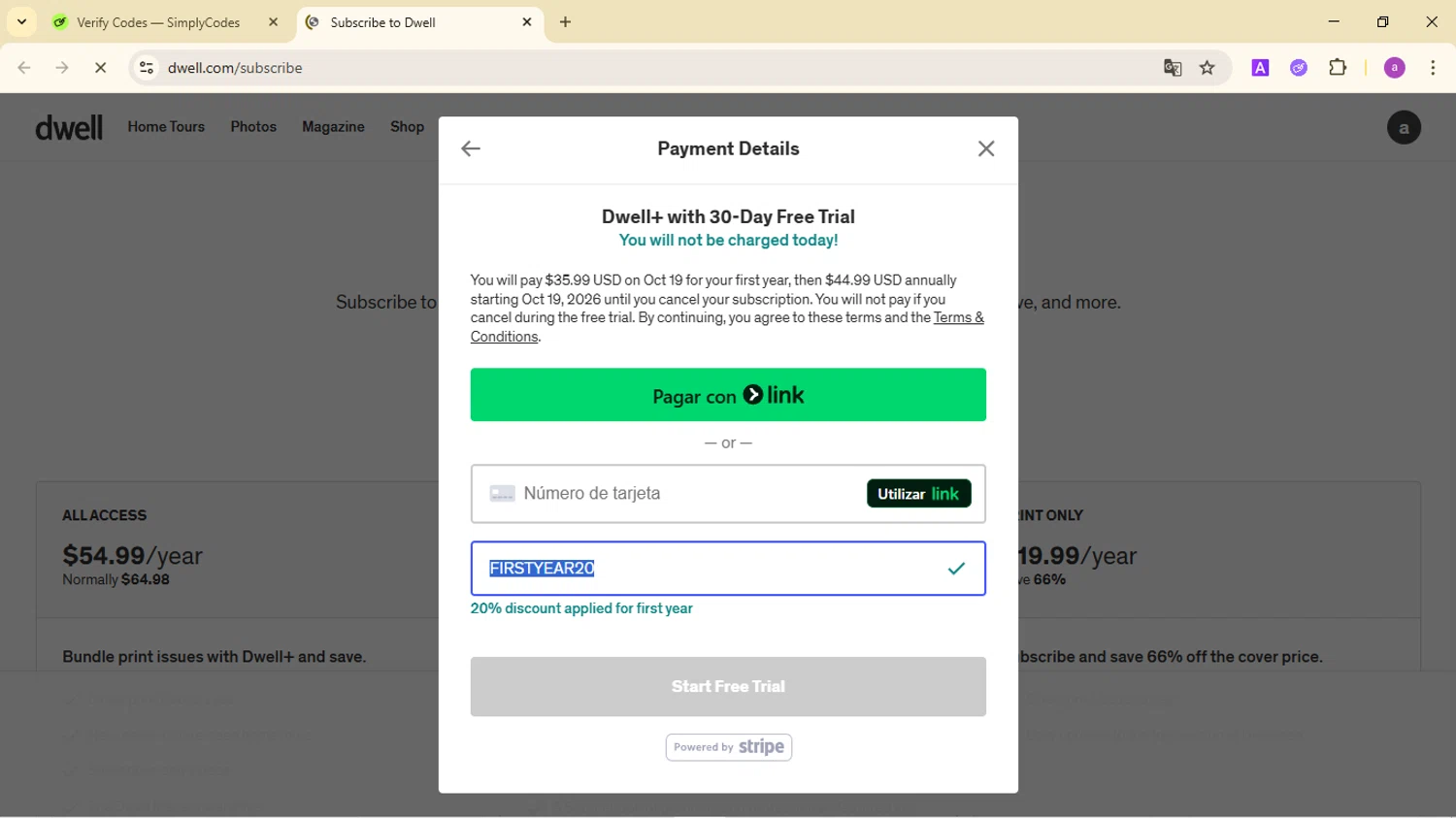
Task: Click the 20% discount applied message
Action: [581, 609]
